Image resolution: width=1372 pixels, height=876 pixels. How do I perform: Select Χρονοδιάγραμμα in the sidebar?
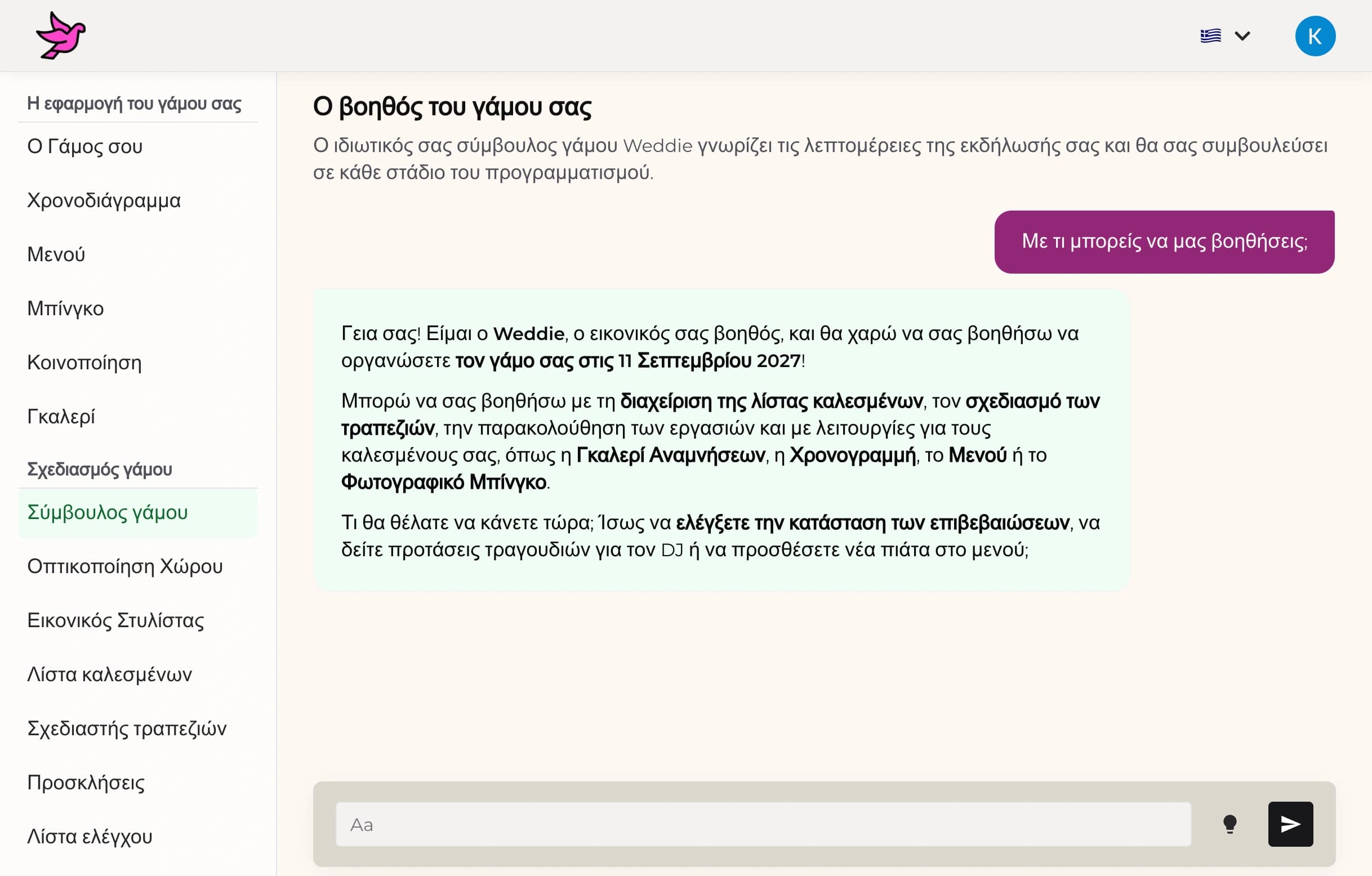click(104, 200)
